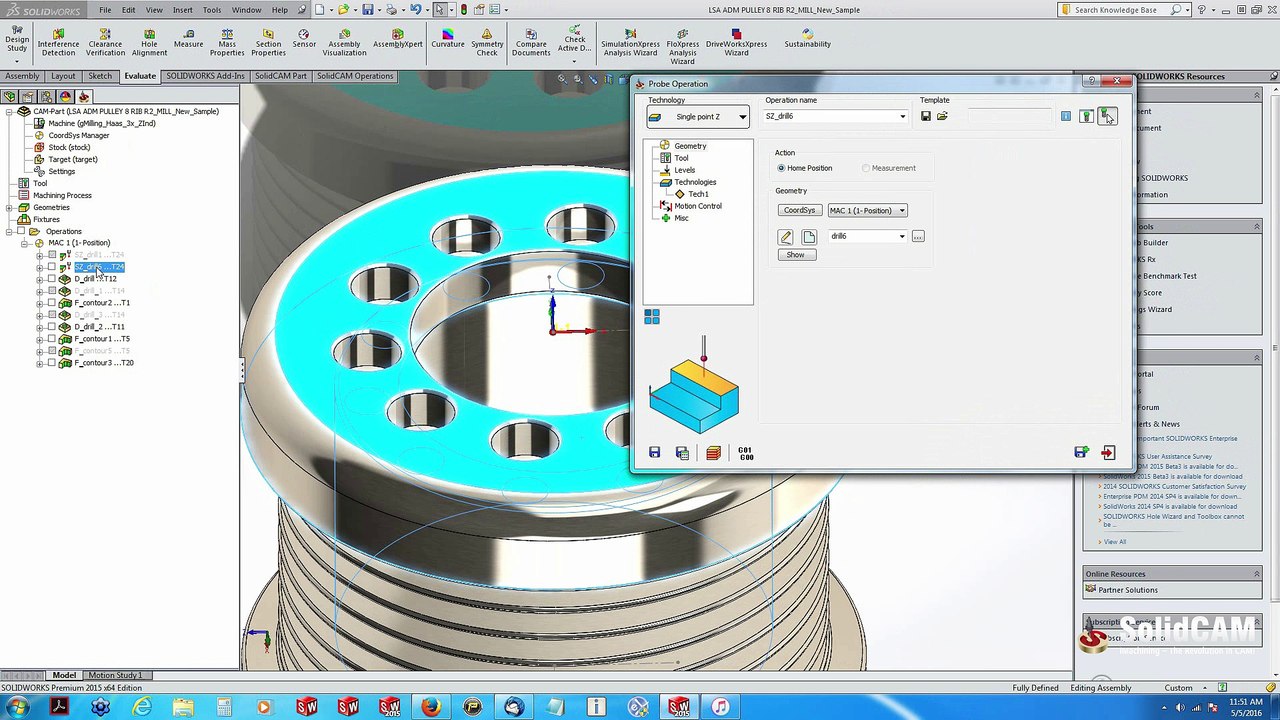Toggle the checkbox for D_drill ...T12
1280x720 pixels.
[52, 279]
